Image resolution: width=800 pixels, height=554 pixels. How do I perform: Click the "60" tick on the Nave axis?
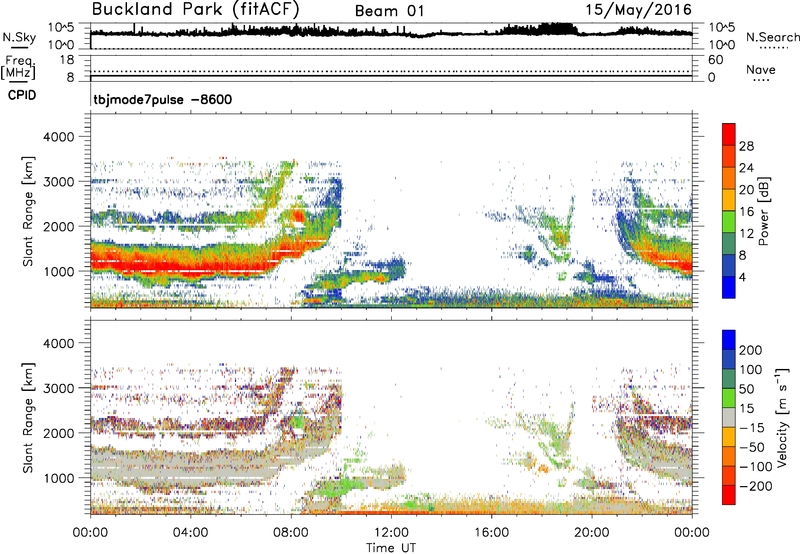tap(715, 60)
